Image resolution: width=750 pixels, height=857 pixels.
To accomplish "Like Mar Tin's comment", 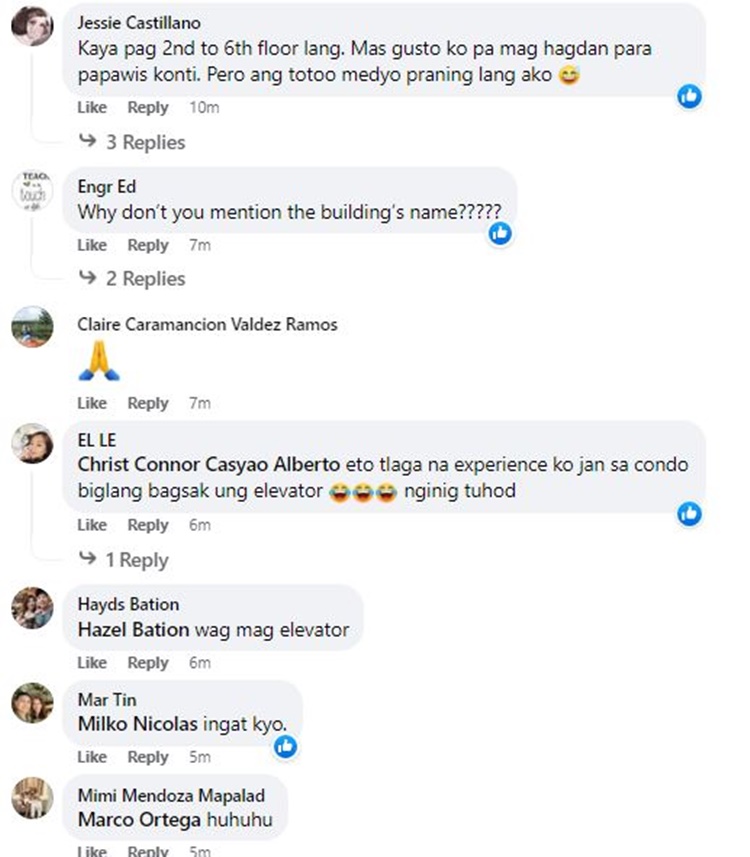I will [x=92, y=757].
